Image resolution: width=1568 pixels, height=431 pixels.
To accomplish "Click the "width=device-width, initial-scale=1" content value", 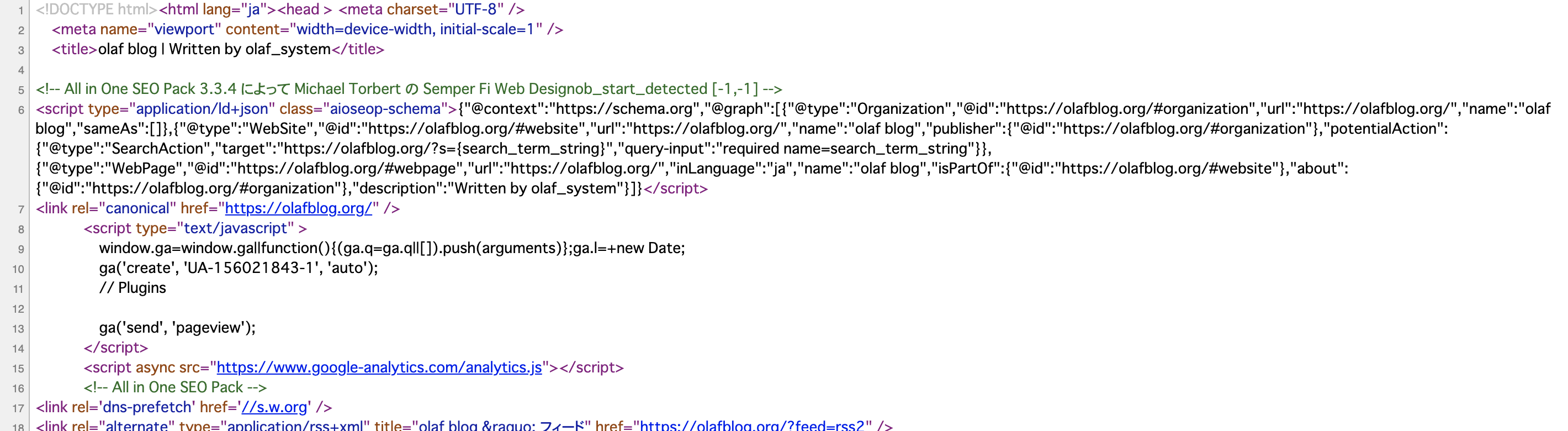I will point(416,29).
